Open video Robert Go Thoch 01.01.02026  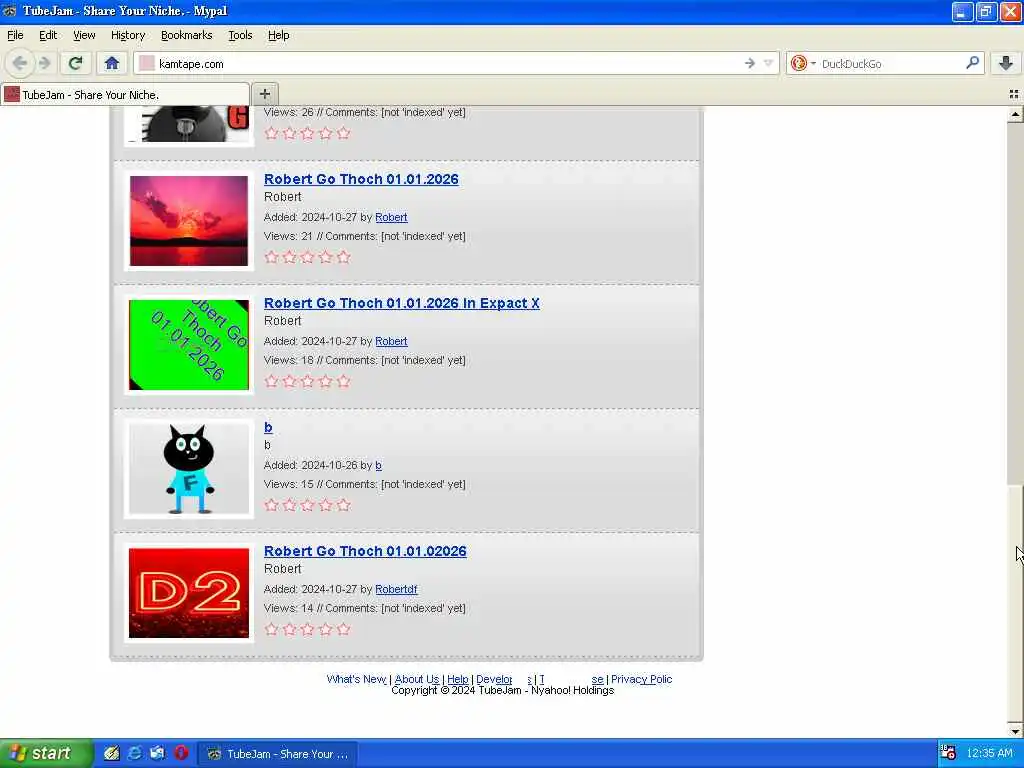pyautogui.click(x=365, y=551)
